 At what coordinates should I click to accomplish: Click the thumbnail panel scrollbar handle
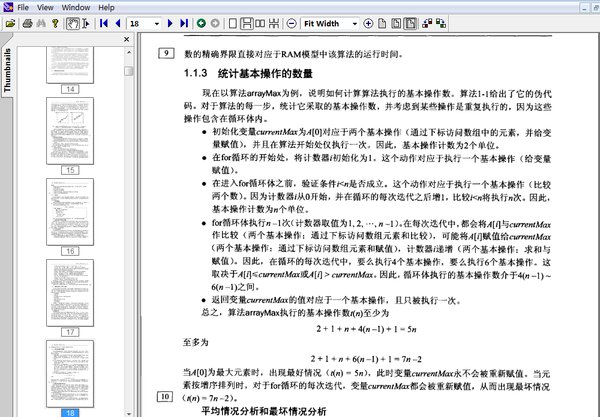click(129, 71)
